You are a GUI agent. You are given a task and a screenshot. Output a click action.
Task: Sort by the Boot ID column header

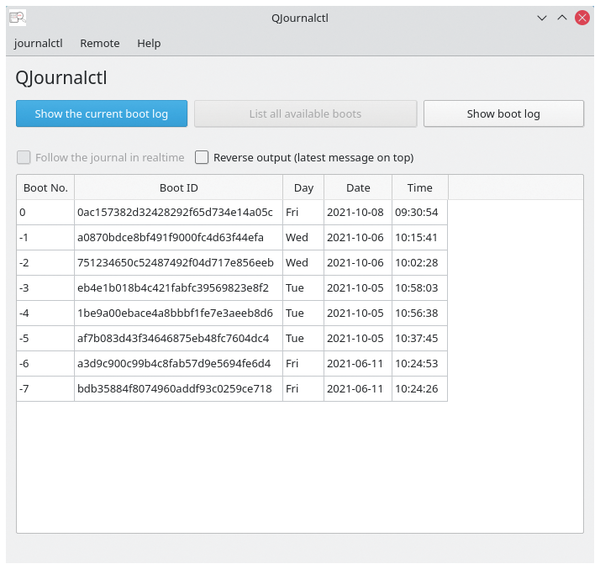point(179,187)
